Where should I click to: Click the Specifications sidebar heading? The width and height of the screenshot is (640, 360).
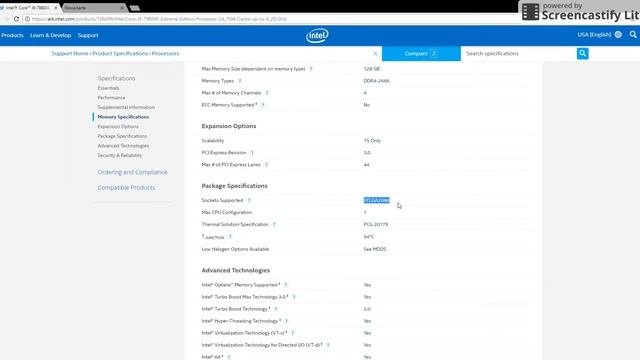(116, 78)
